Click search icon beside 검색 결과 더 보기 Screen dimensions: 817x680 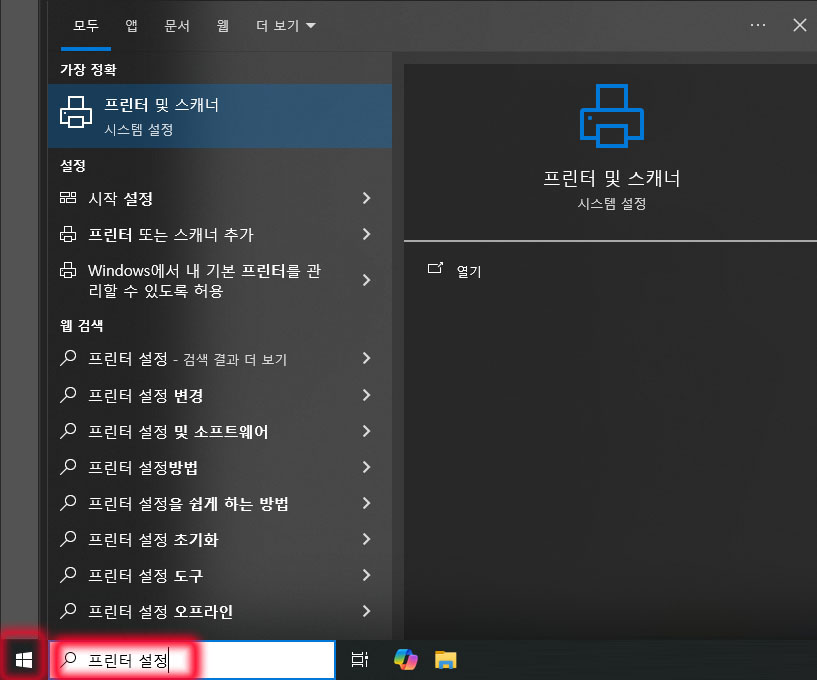pos(68,358)
